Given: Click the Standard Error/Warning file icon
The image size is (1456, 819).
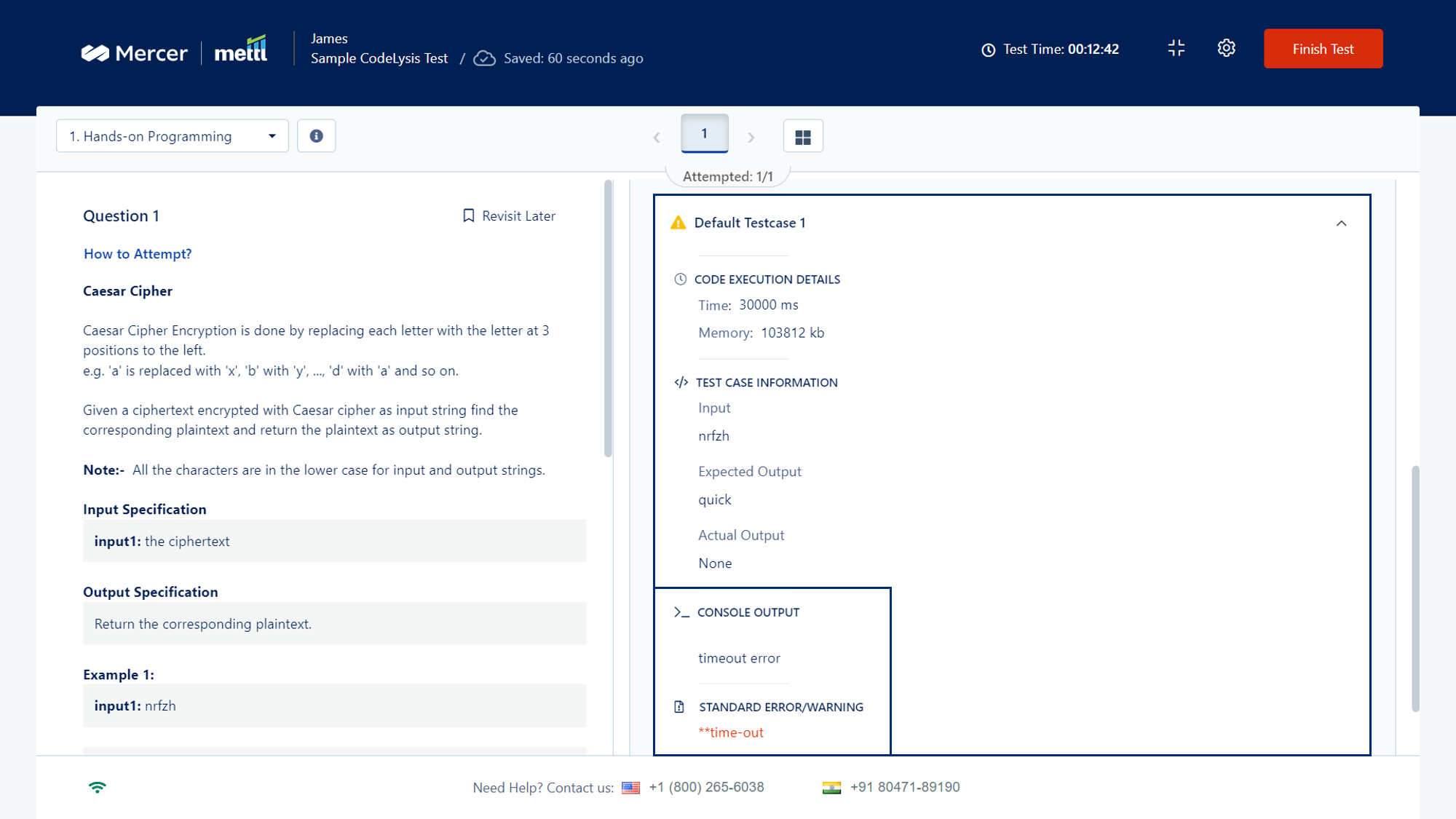Looking at the screenshot, I should click(679, 707).
